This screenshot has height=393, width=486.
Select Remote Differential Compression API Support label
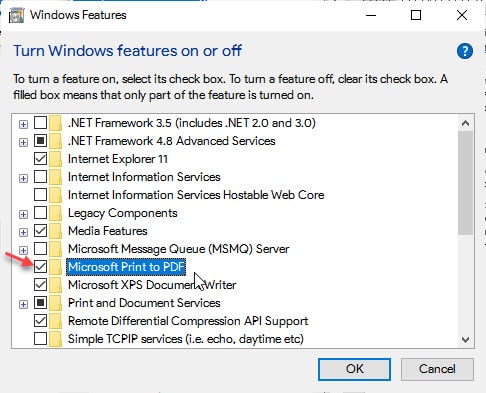click(x=188, y=321)
